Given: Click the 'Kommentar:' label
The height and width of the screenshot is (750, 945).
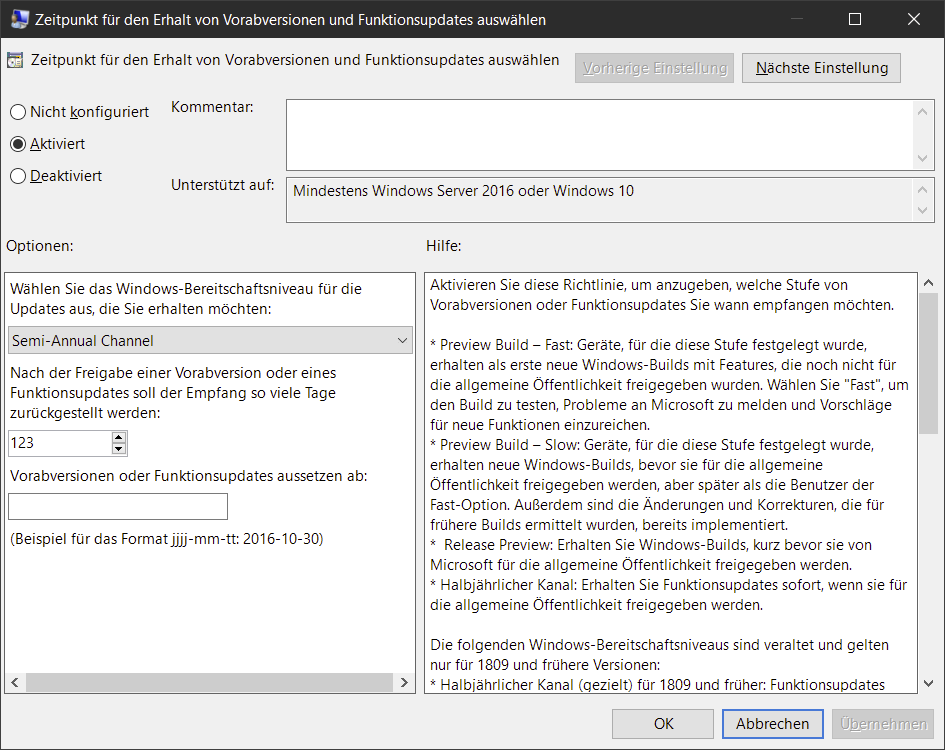Looking at the screenshot, I should (212, 107).
